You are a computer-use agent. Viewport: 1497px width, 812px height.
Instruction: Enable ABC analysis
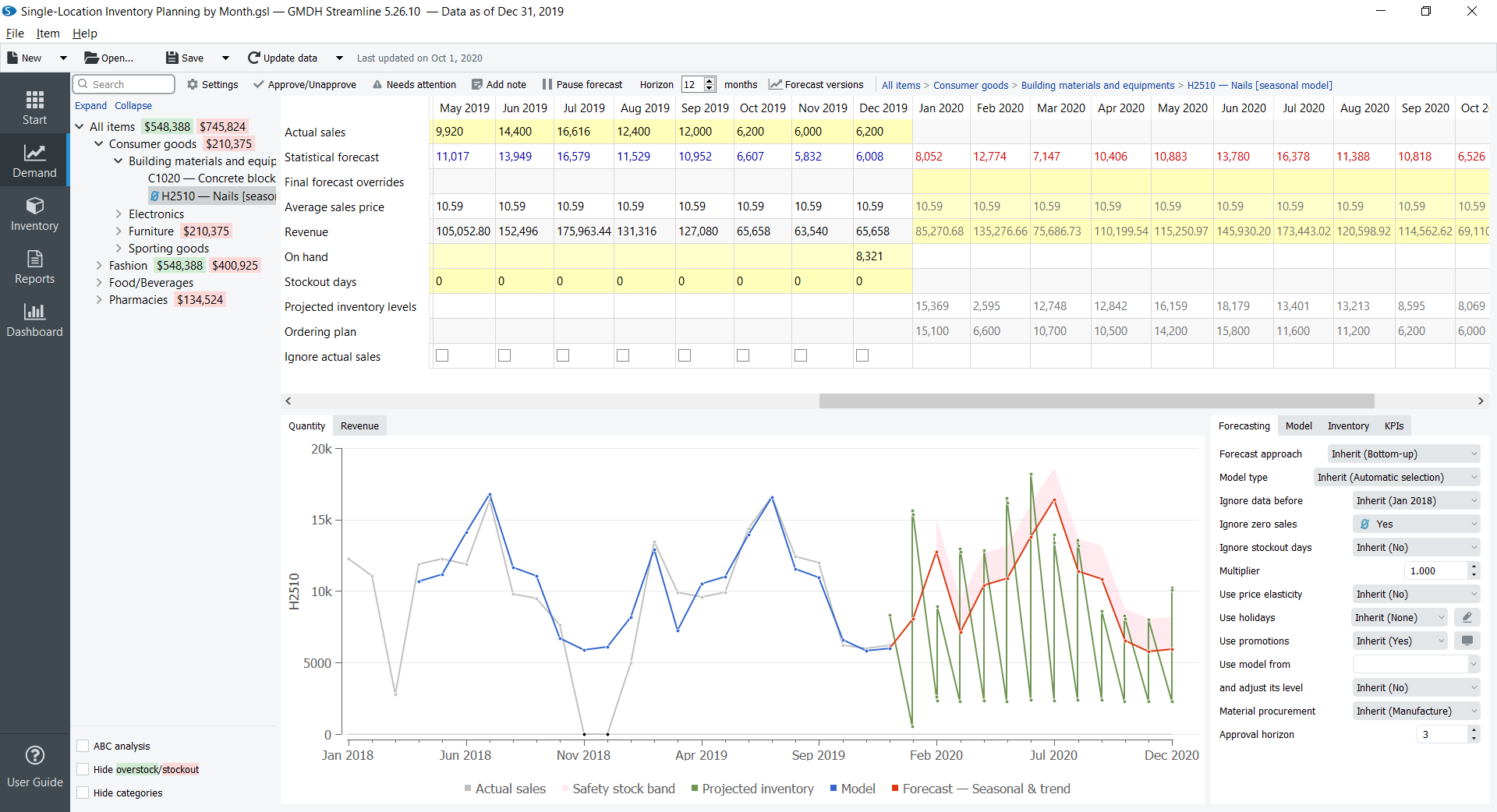81,746
